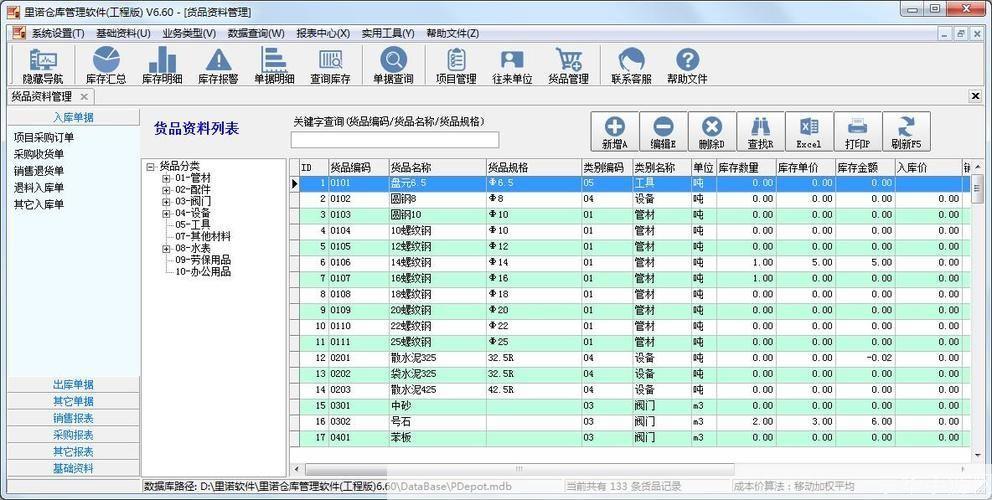Open 库存报警 warning icon

(x=218, y=65)
